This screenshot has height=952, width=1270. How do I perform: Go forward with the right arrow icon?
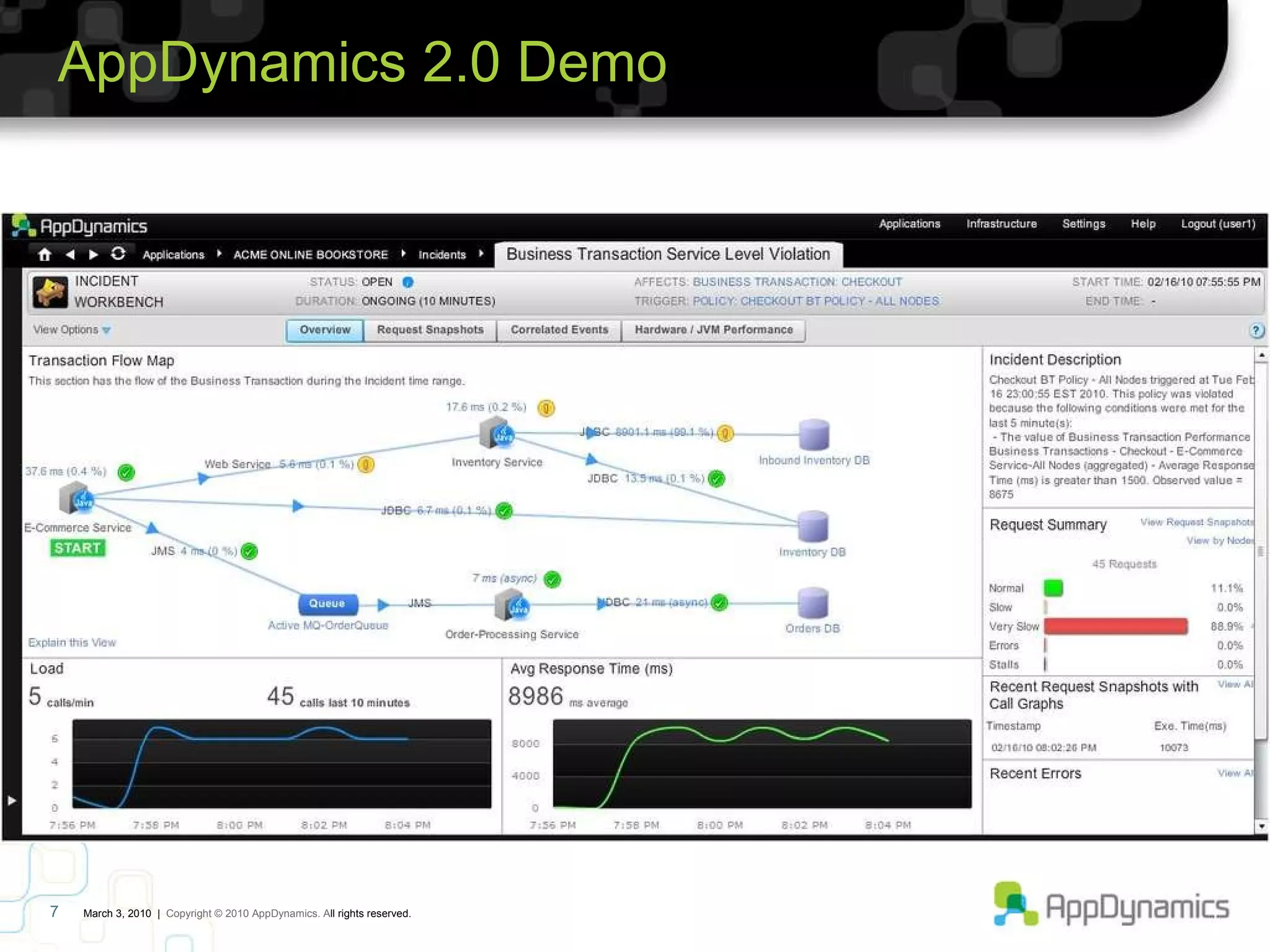coord(94,255)
